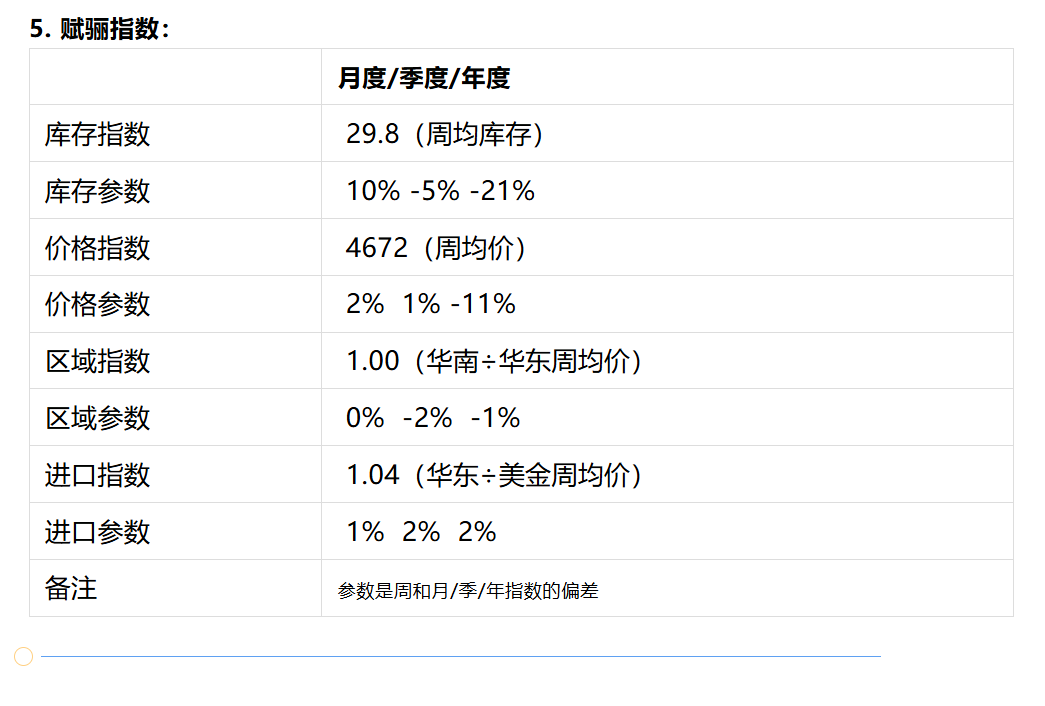
Task: Click the blue horizontal divider line
Action: [461, 656]
